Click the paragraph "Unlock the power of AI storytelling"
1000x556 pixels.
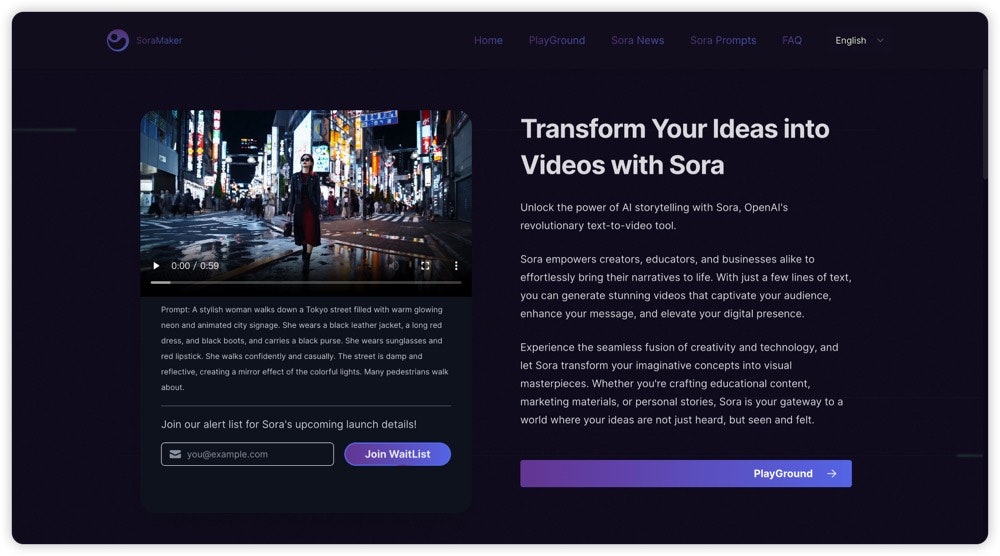[654, 216]
